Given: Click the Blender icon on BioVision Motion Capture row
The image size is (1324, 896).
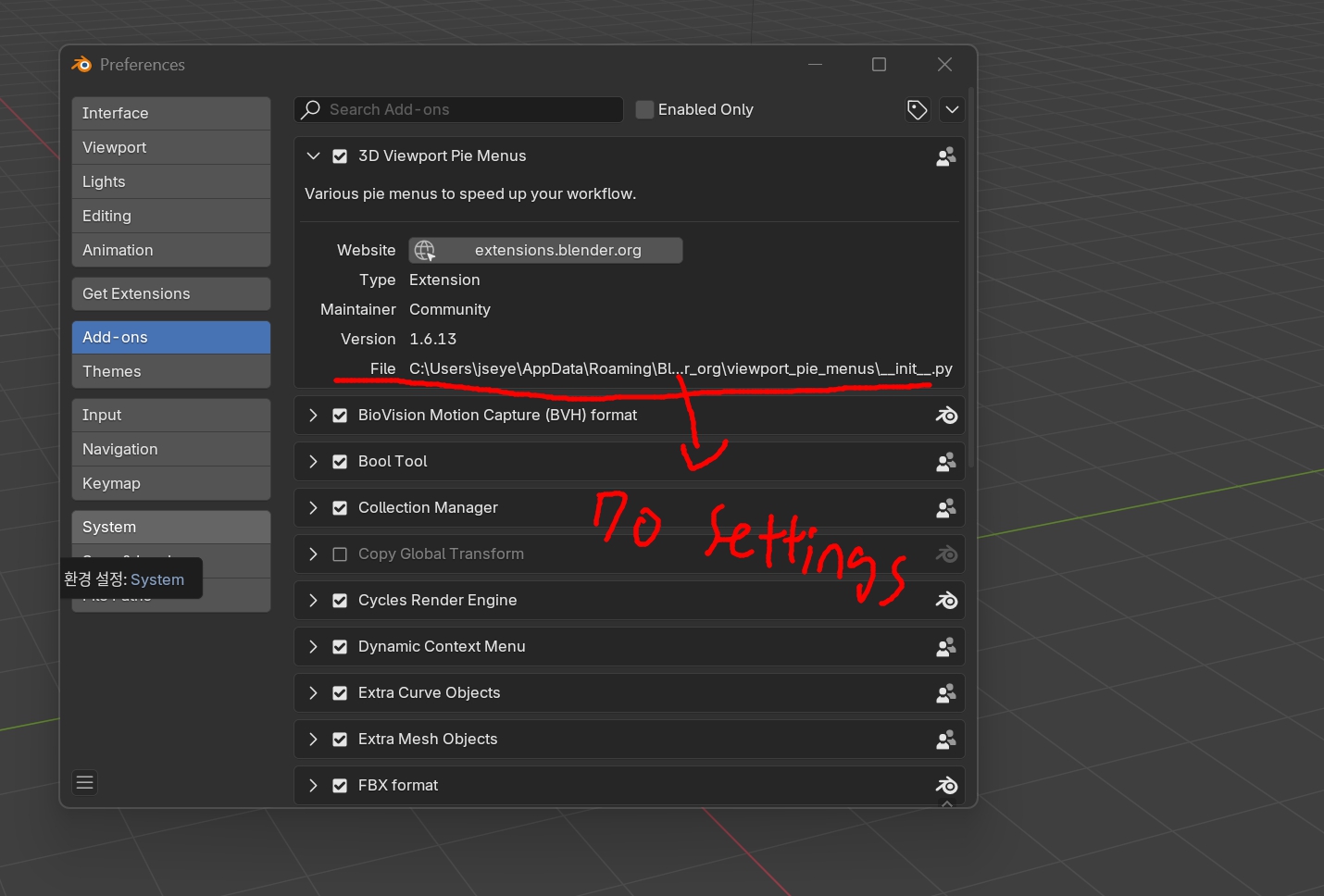Looking at the screenshot, I should [x=946, y=416].
